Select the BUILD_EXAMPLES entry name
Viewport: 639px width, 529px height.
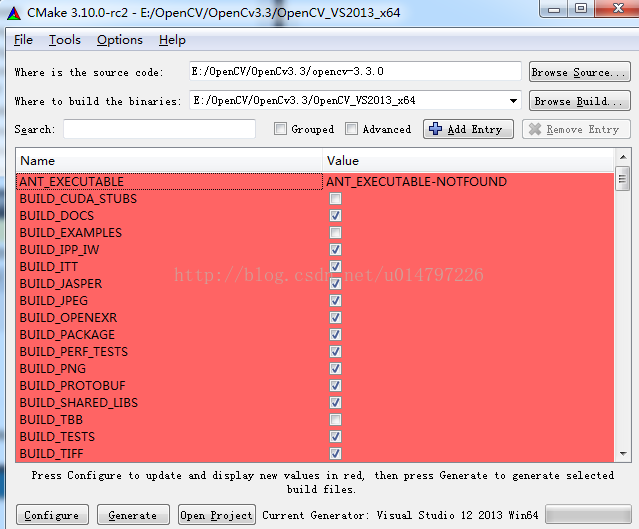click(71, 233)
